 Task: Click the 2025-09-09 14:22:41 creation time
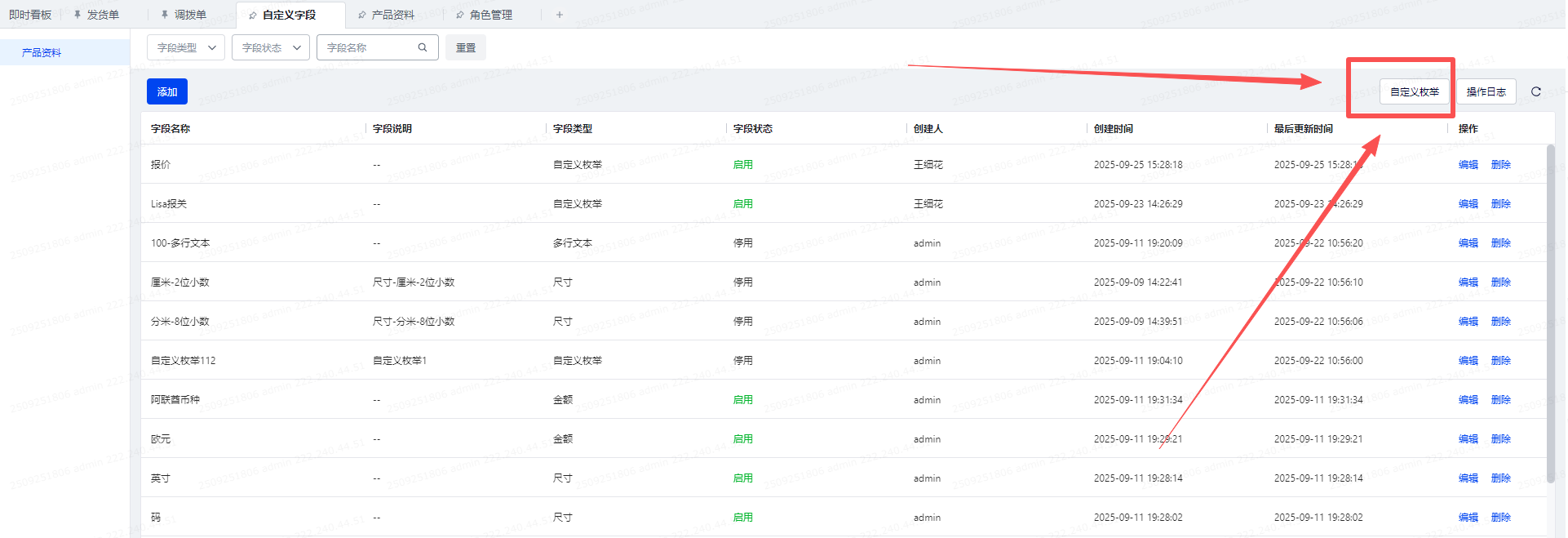[x=1138, y=282]
